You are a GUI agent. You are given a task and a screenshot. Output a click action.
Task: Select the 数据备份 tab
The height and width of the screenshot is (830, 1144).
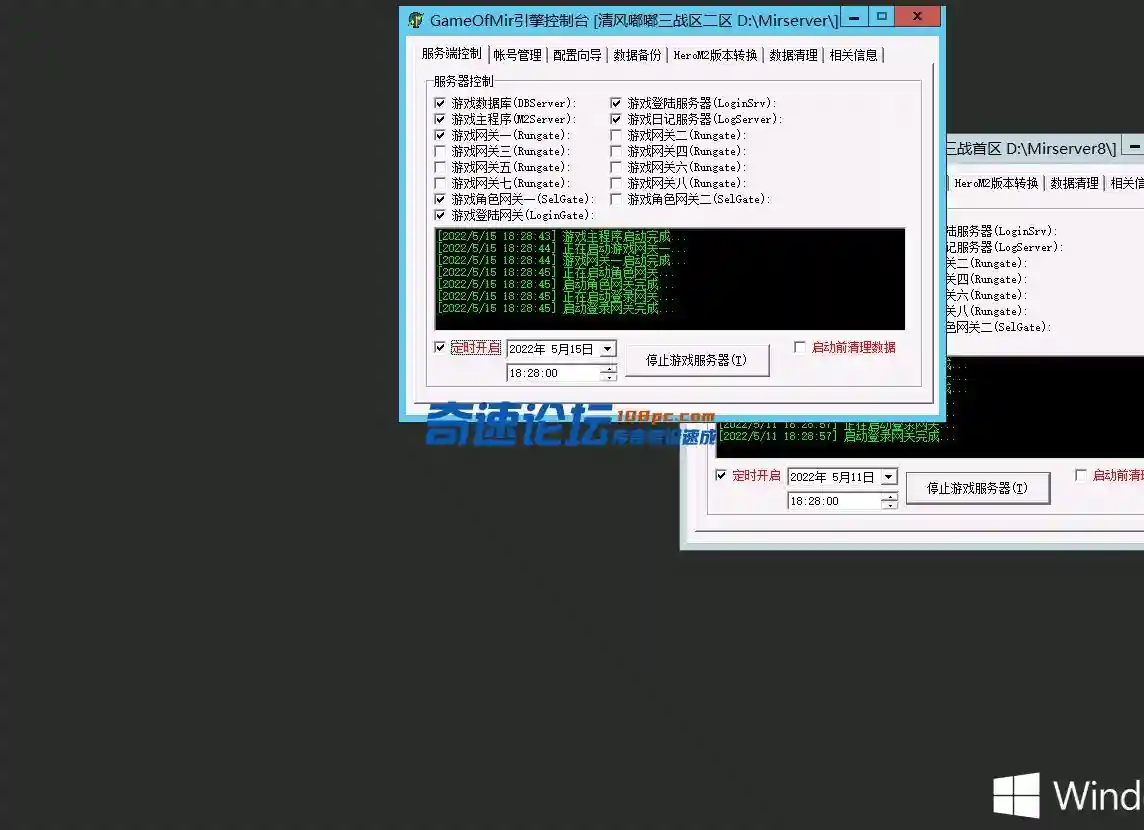click(637, 55)
